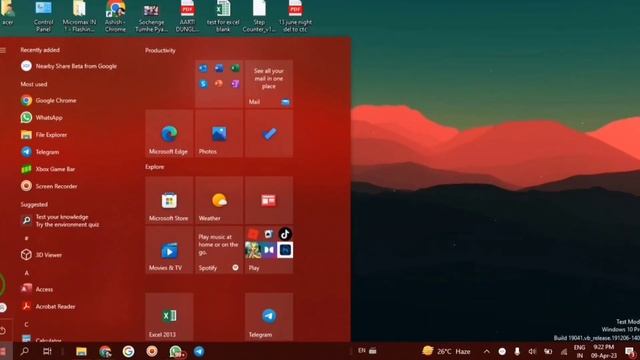Image resolution: width=640 pixels, height=360 pixels.
Task: Jump using the # list header
Action: [27, 238]
